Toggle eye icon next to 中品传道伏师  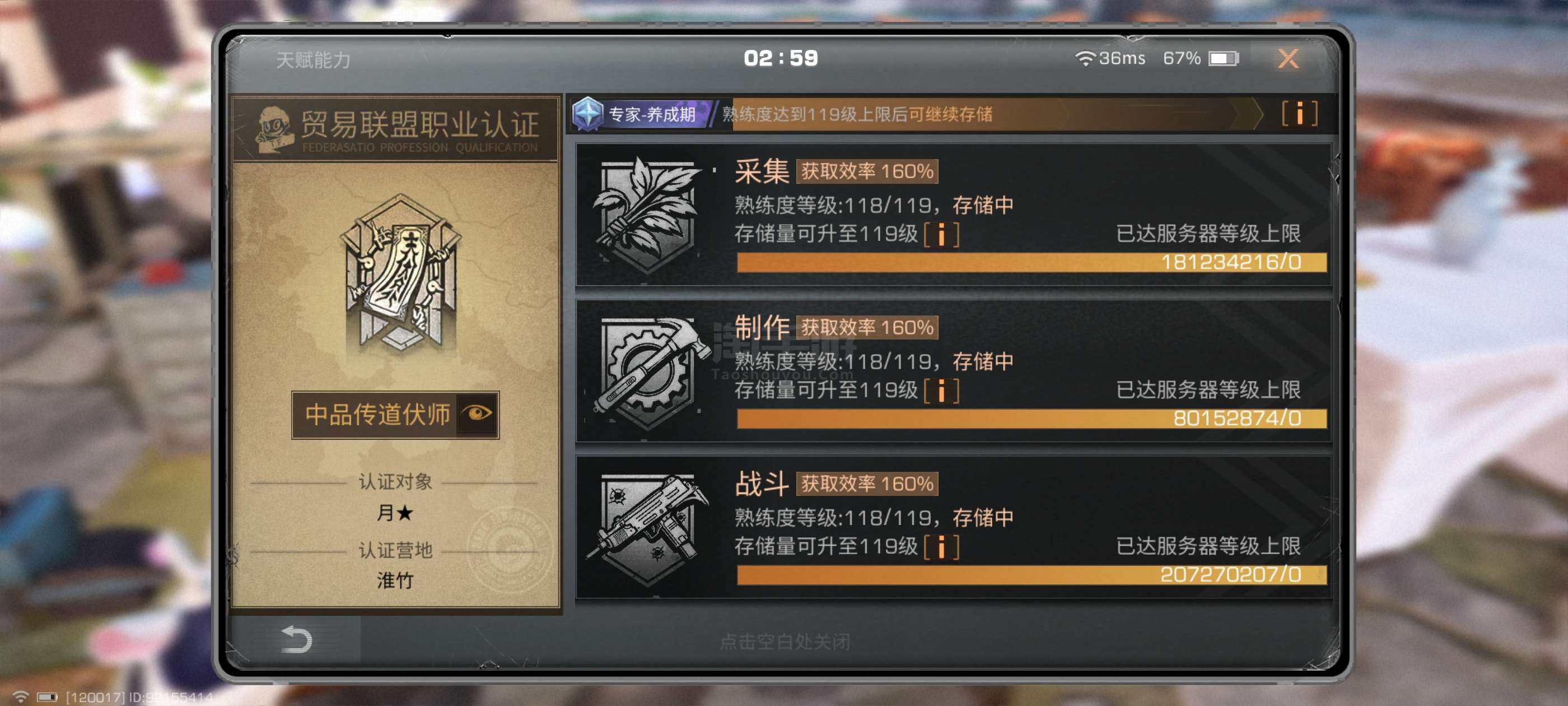[x=477, y=414]
